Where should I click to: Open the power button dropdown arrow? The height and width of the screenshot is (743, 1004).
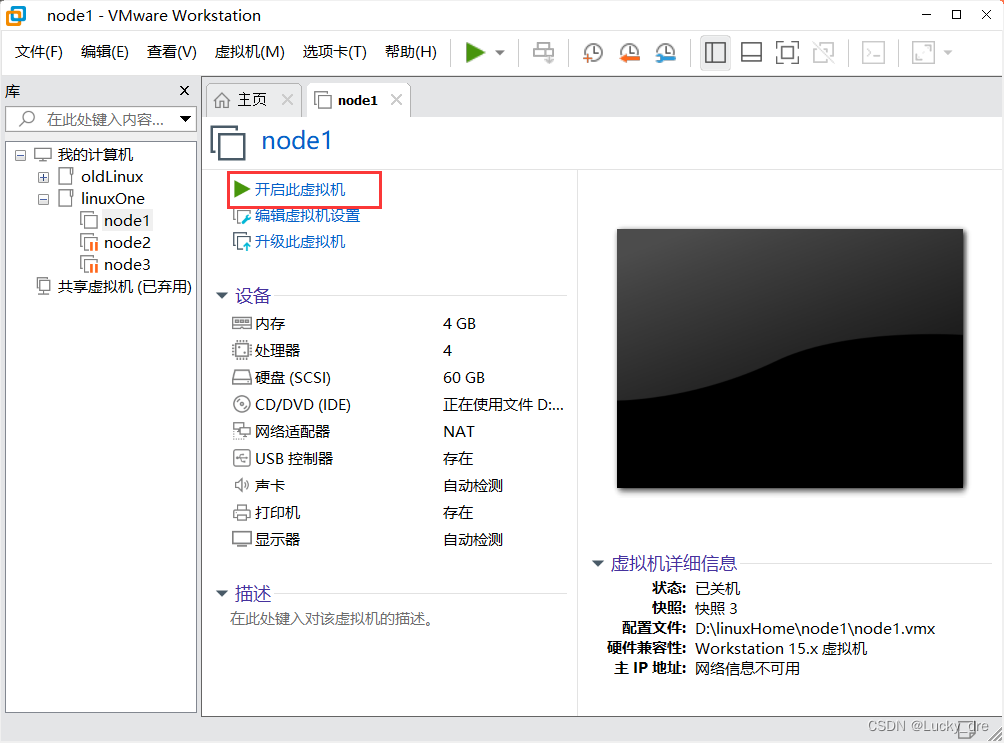click(500, 53)
